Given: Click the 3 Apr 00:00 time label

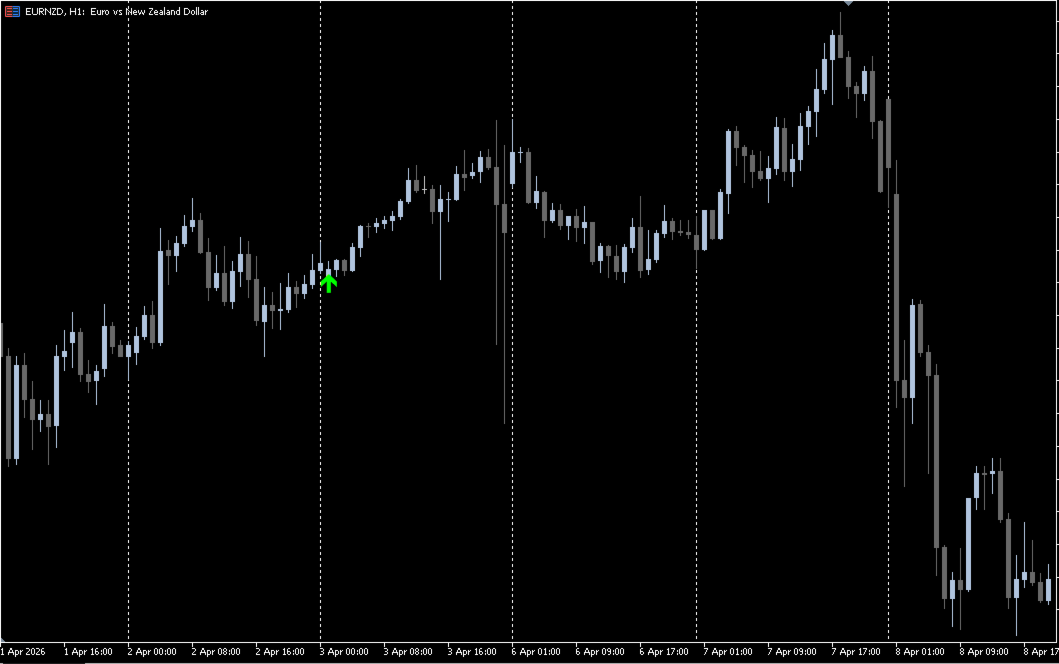Looking at the screenshot, I should (x=344, y=652).
